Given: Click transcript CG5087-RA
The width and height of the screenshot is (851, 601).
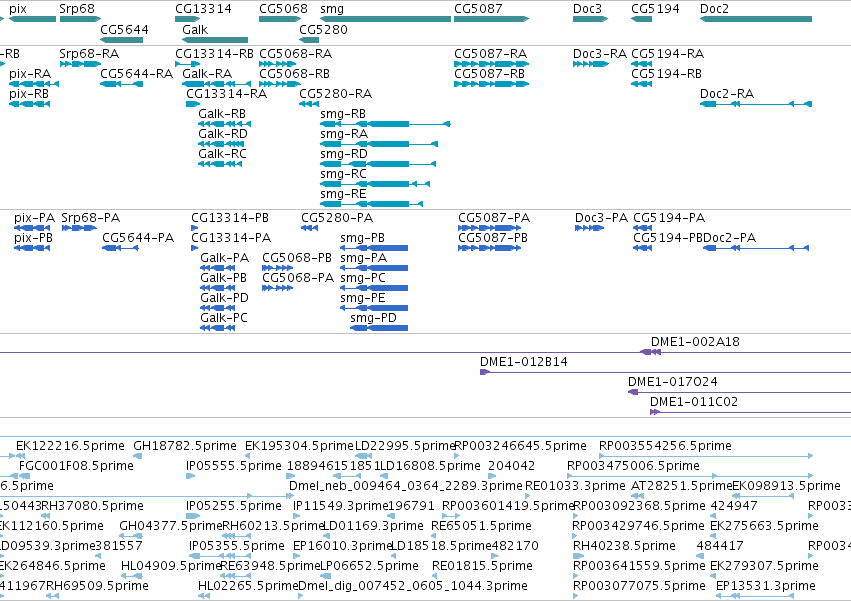Looking at the screenshot, I should click(x=492, y=64).
